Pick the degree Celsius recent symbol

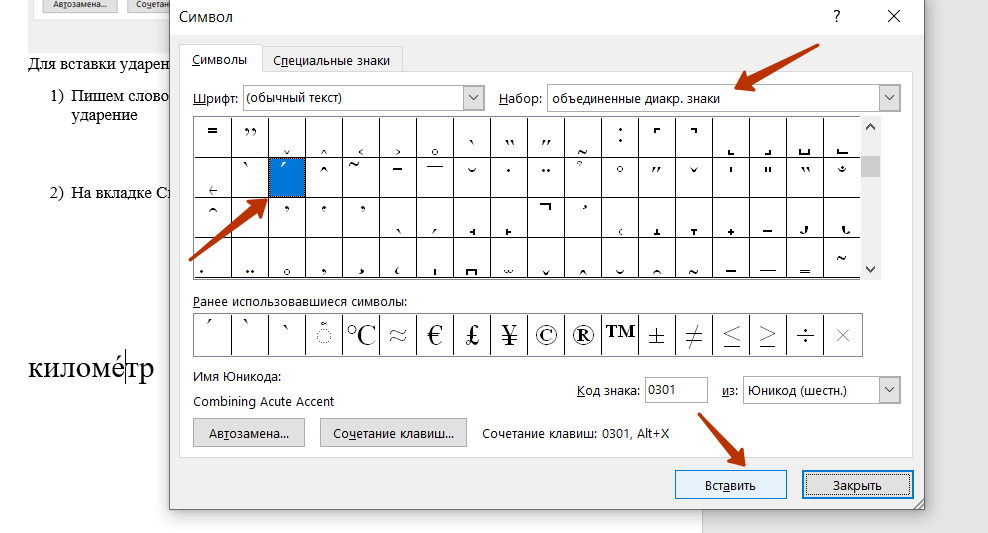pyautogui.click(x=361, y=335)
